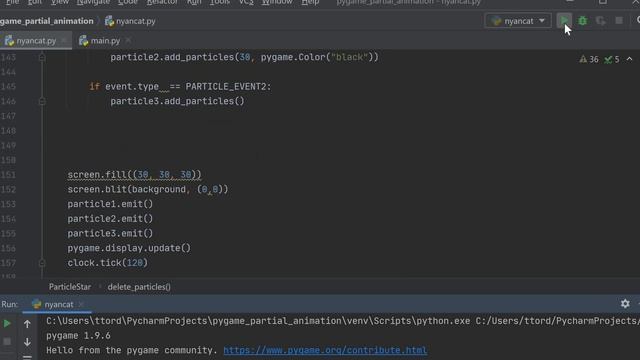Rerun nyancat from Run panel
The width and height of the screenshot is (640, 360).
tap(7, 324)
